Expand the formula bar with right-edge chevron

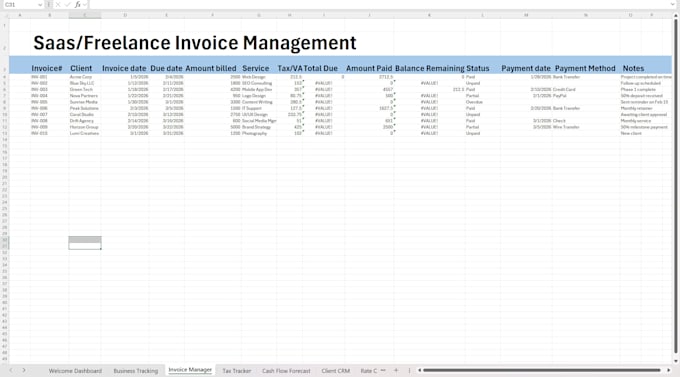(x=672, y=5)
